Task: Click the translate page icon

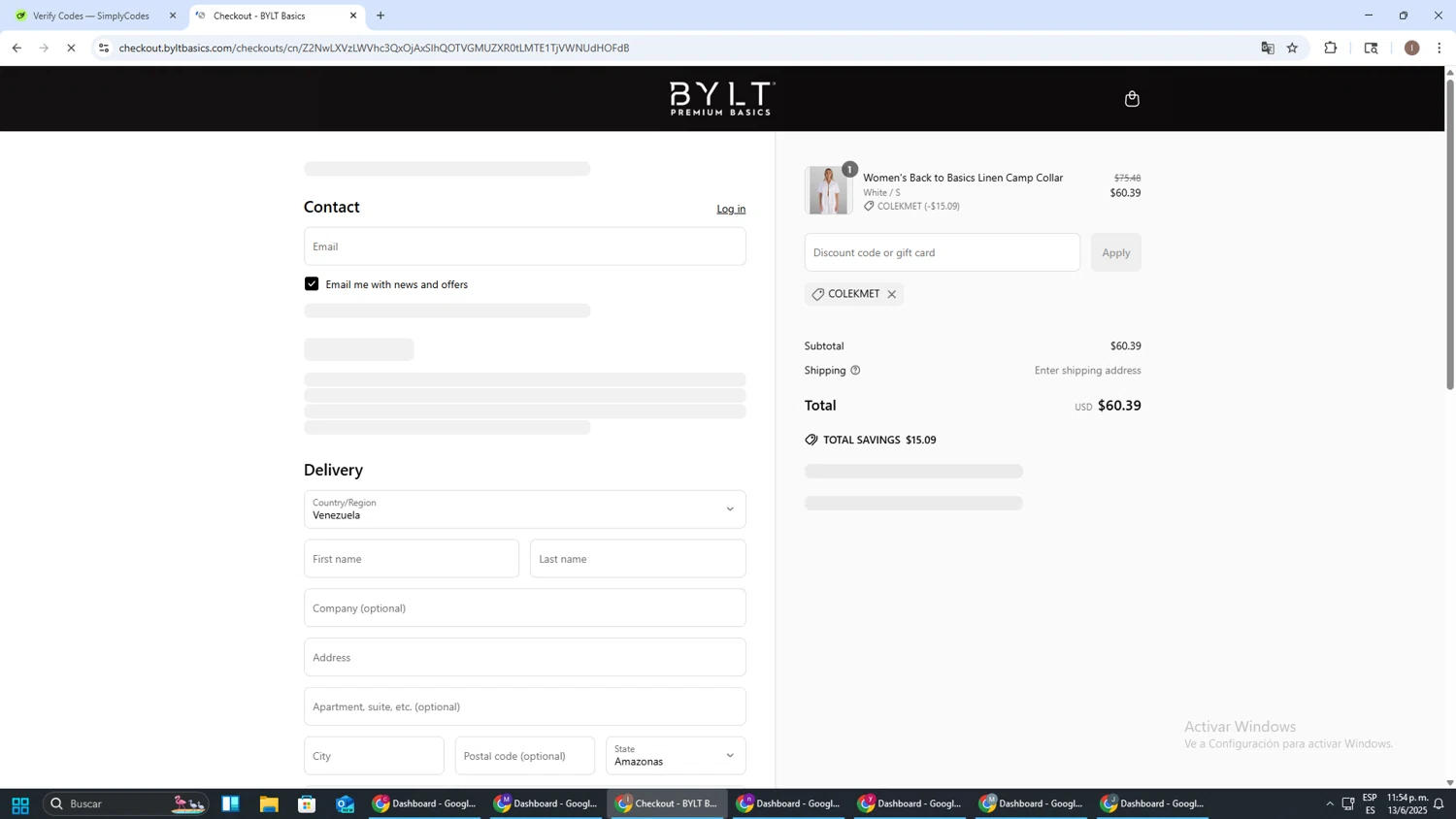Action: point(1268,48)
